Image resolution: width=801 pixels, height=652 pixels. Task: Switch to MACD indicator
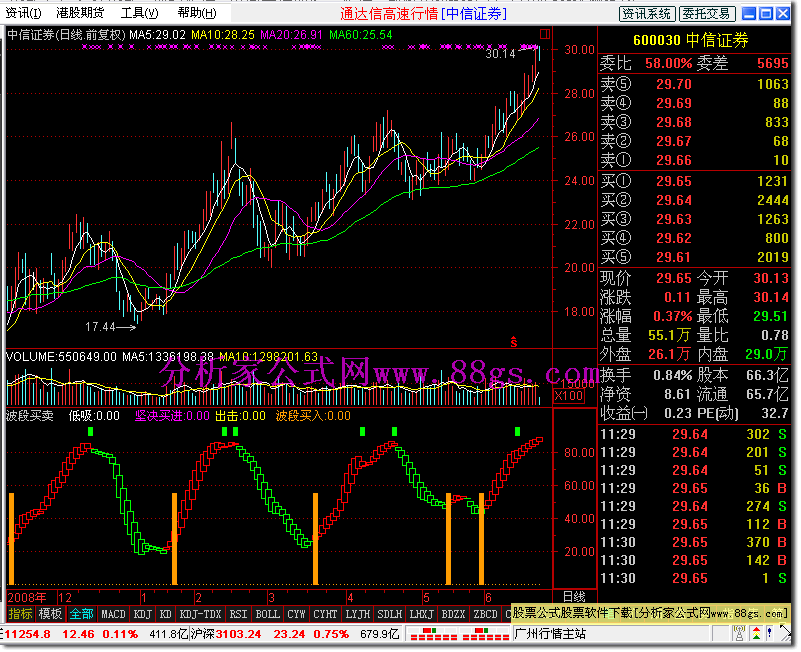click(113, 614)
